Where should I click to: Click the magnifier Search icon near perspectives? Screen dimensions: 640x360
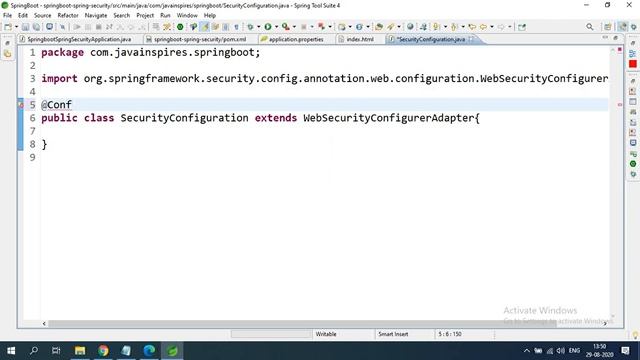coord(590,27)
